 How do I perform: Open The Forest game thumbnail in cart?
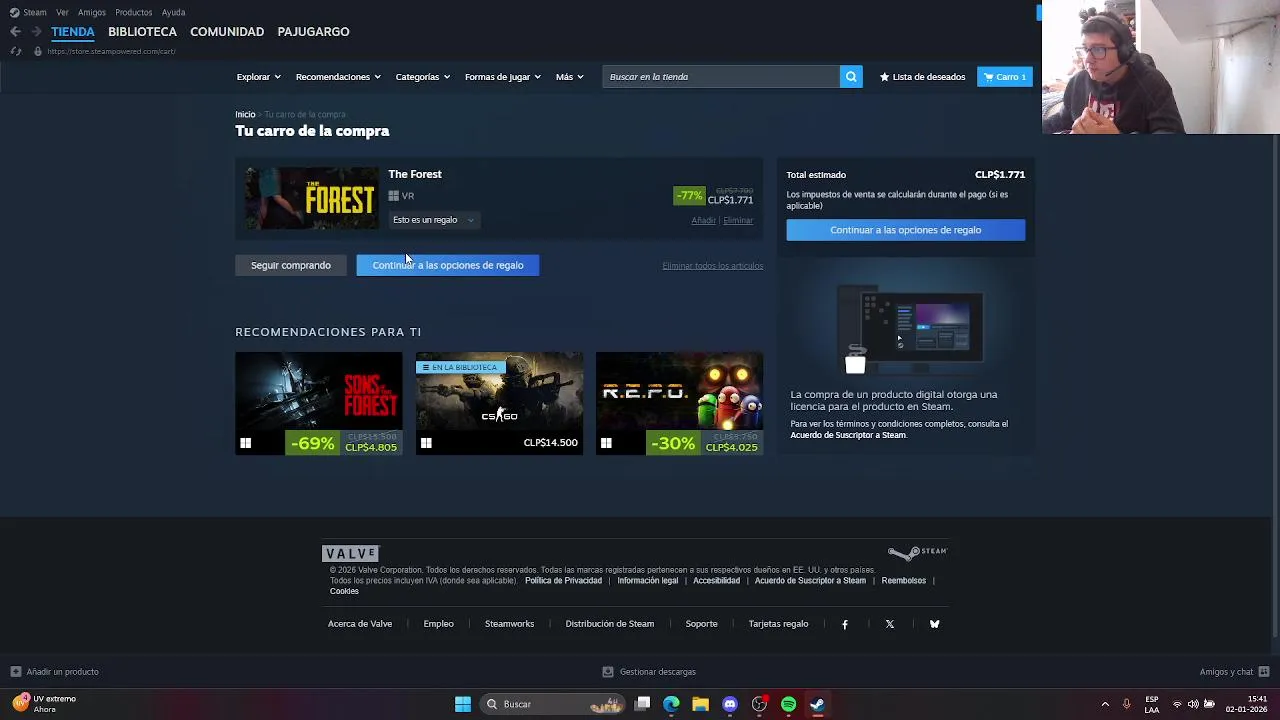click(x=312, y=199)
